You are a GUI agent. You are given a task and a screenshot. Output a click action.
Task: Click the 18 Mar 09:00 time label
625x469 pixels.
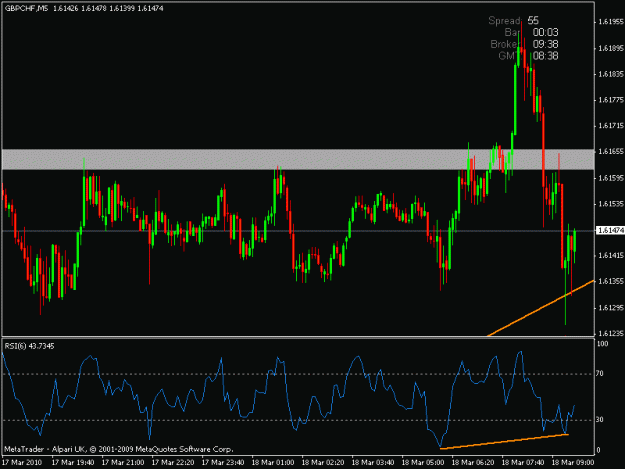tap(573, 463)
